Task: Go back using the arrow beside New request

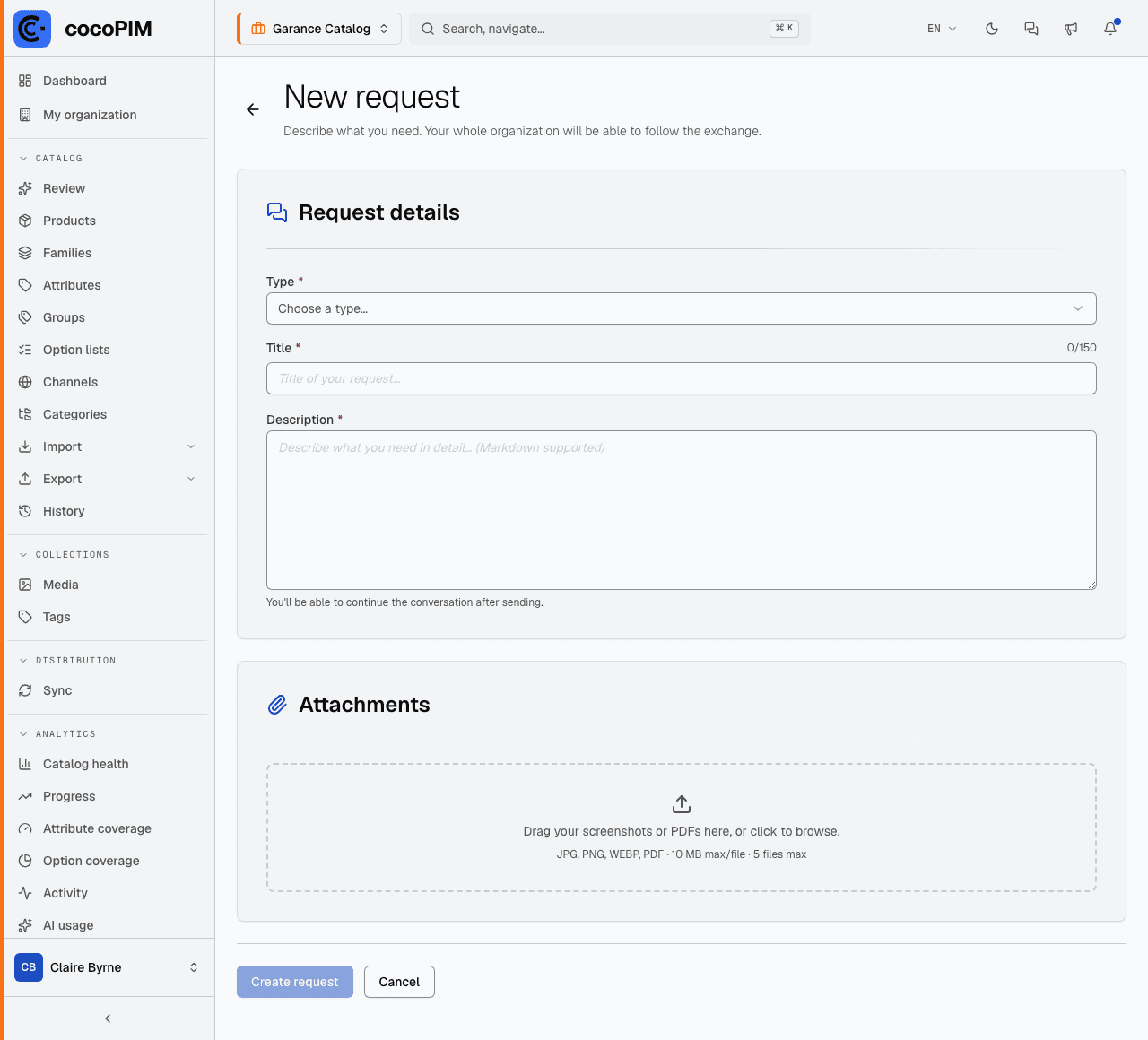Action: (253, 109)
